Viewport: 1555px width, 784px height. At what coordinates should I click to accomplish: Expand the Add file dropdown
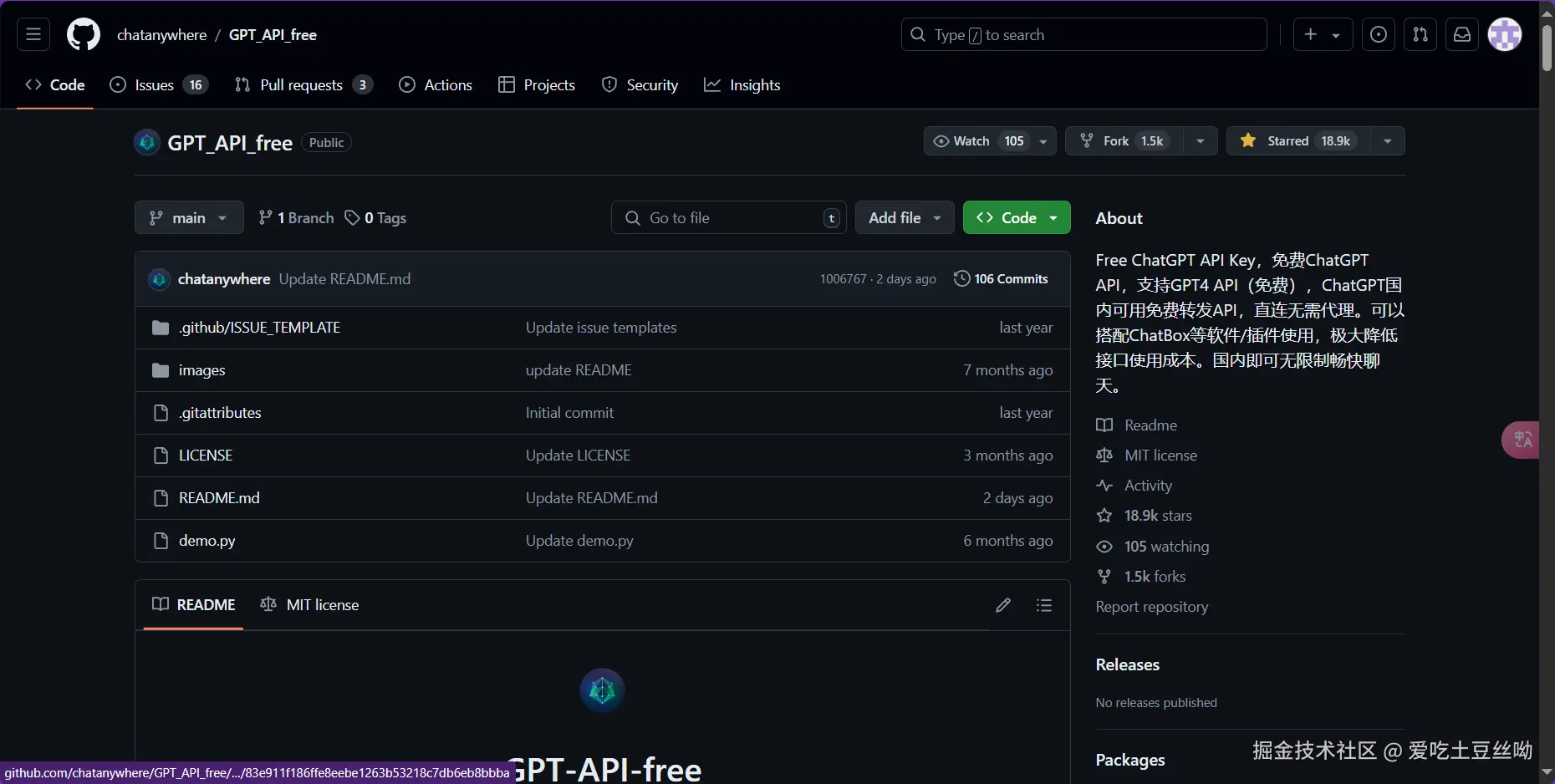pos(905,218)
